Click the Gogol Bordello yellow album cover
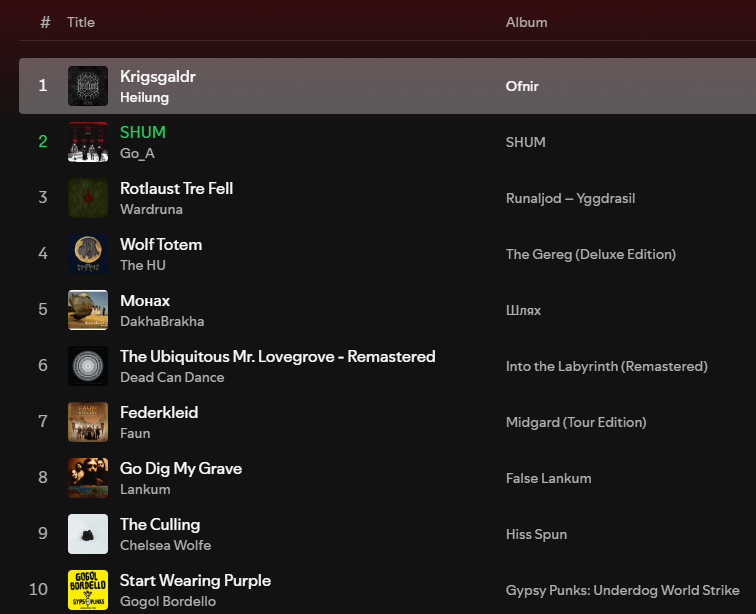Image resolution: width=756 pixels, height=614 pixels. tap(88, 590)
